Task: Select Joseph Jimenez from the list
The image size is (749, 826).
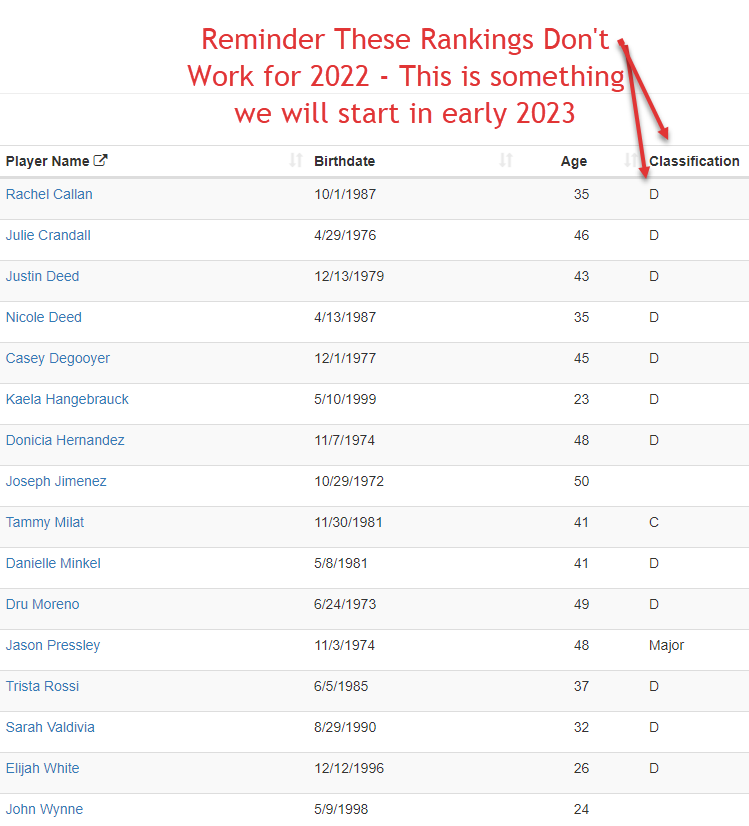Action: click(x=56, y=481)
